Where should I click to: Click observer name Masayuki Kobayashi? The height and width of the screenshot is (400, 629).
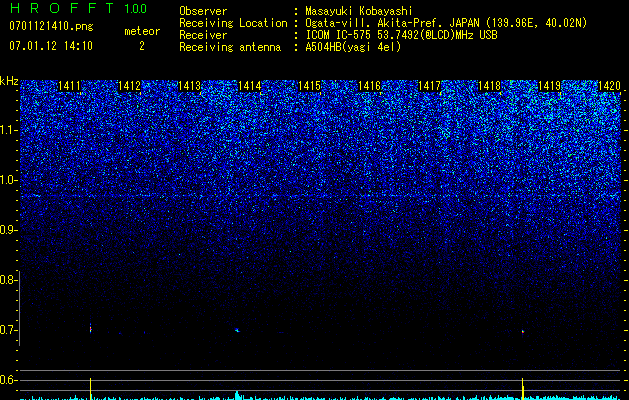click(359, 11)
